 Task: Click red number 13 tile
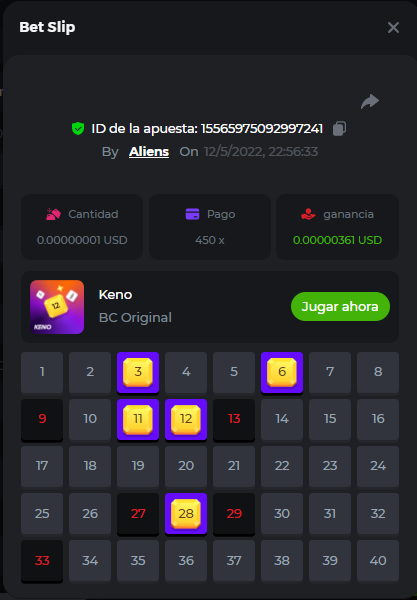pyautogui.click(x=234, y=419)
